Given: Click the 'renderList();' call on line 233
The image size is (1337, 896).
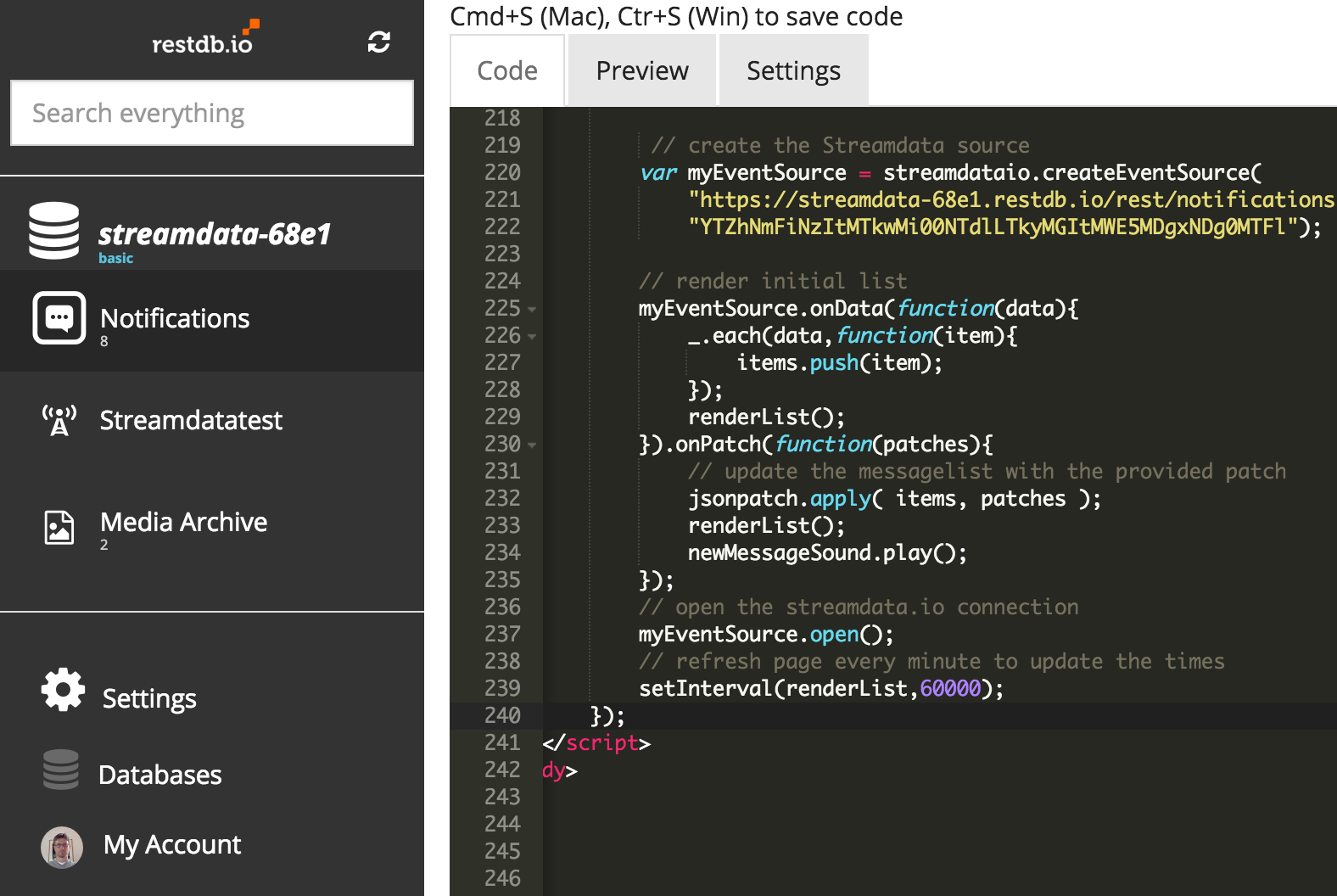Looking at the screenshot, I should pyautogui.click(x=766, y=525).
